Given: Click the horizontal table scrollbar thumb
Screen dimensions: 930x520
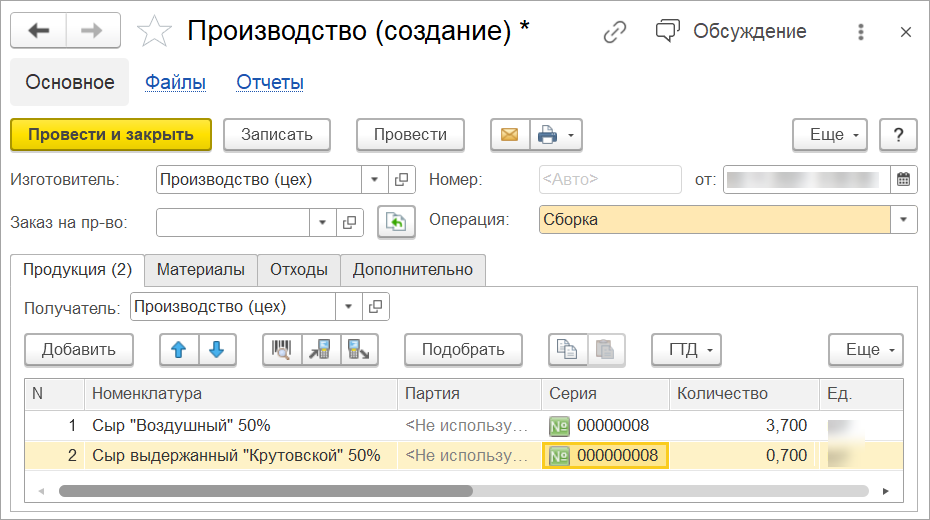Looking at the screenshot, I should click(x=266, y=491).
